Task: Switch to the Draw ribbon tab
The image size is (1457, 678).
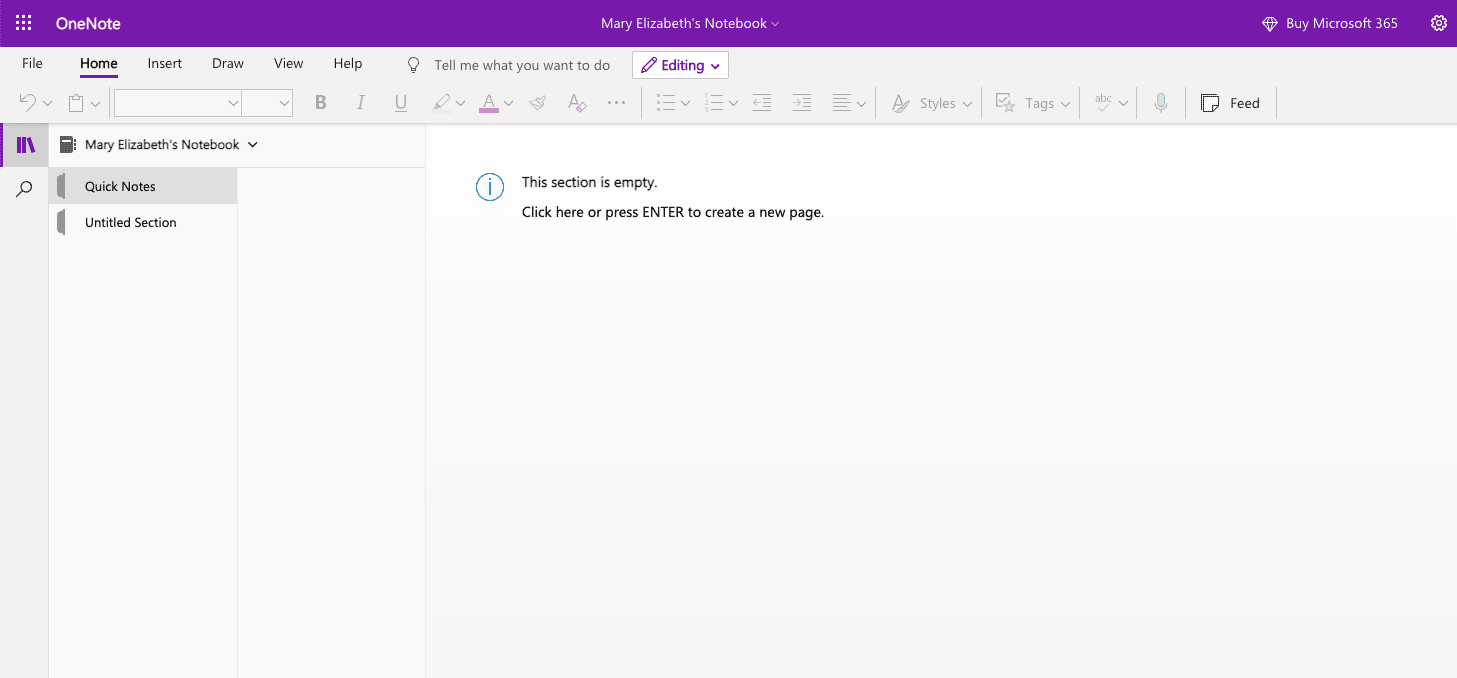Action: click(227, 63)
